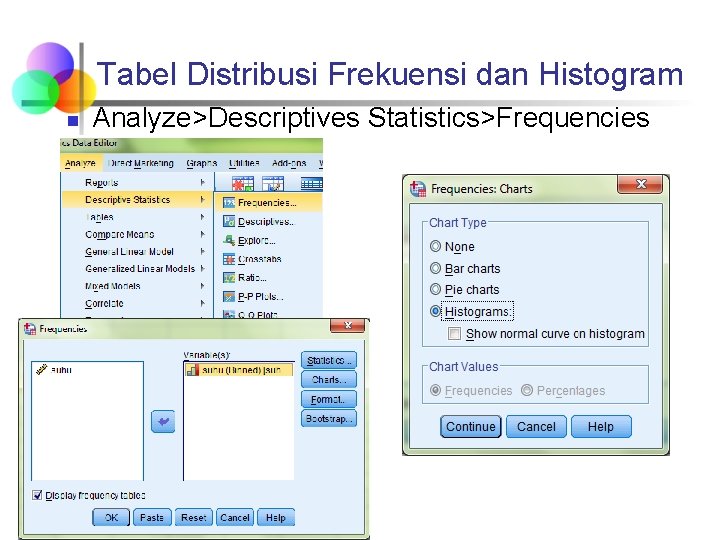Select the Histograms option

435,311
